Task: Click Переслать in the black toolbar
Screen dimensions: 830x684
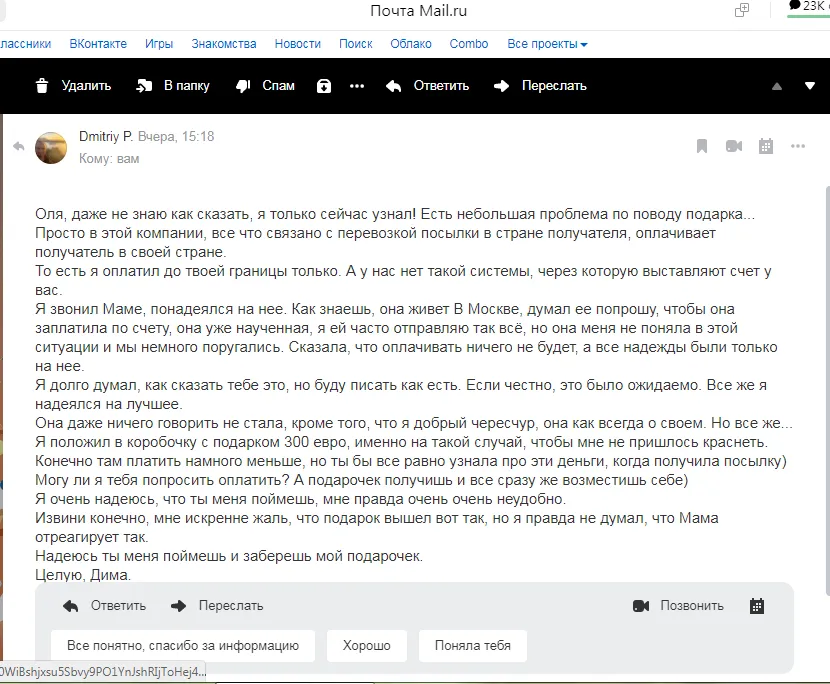Action: [554, 86]
